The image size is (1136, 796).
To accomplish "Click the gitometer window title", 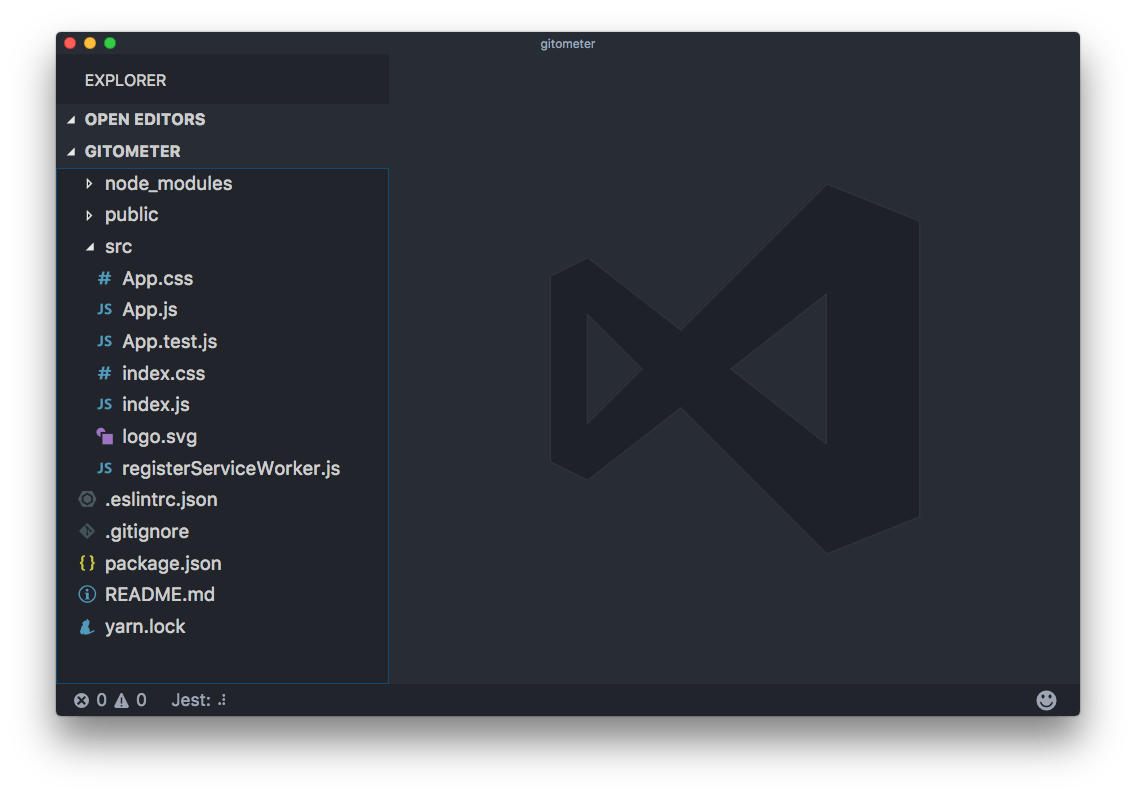I will [567, 43].
